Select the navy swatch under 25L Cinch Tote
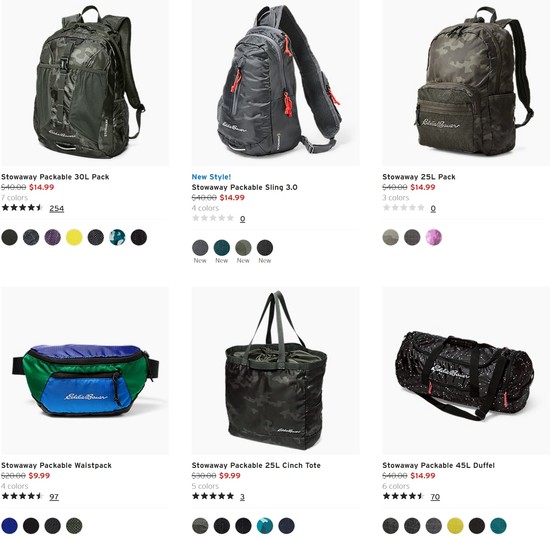This screenshot has width=550, height=540. tap(286, 526)
